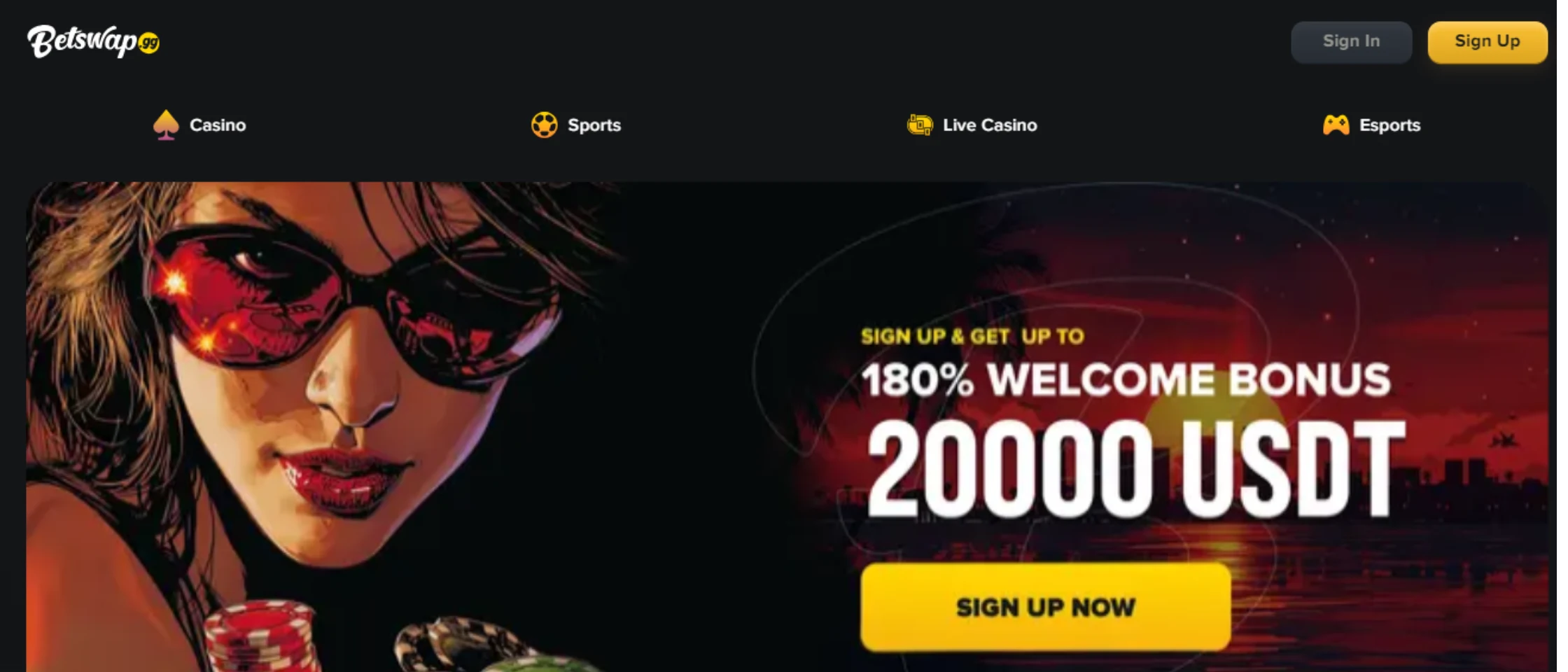Click the header Sign Up button
Image resolution: width=1568 pixels, height=672 pixels.
click(1487, 42)
